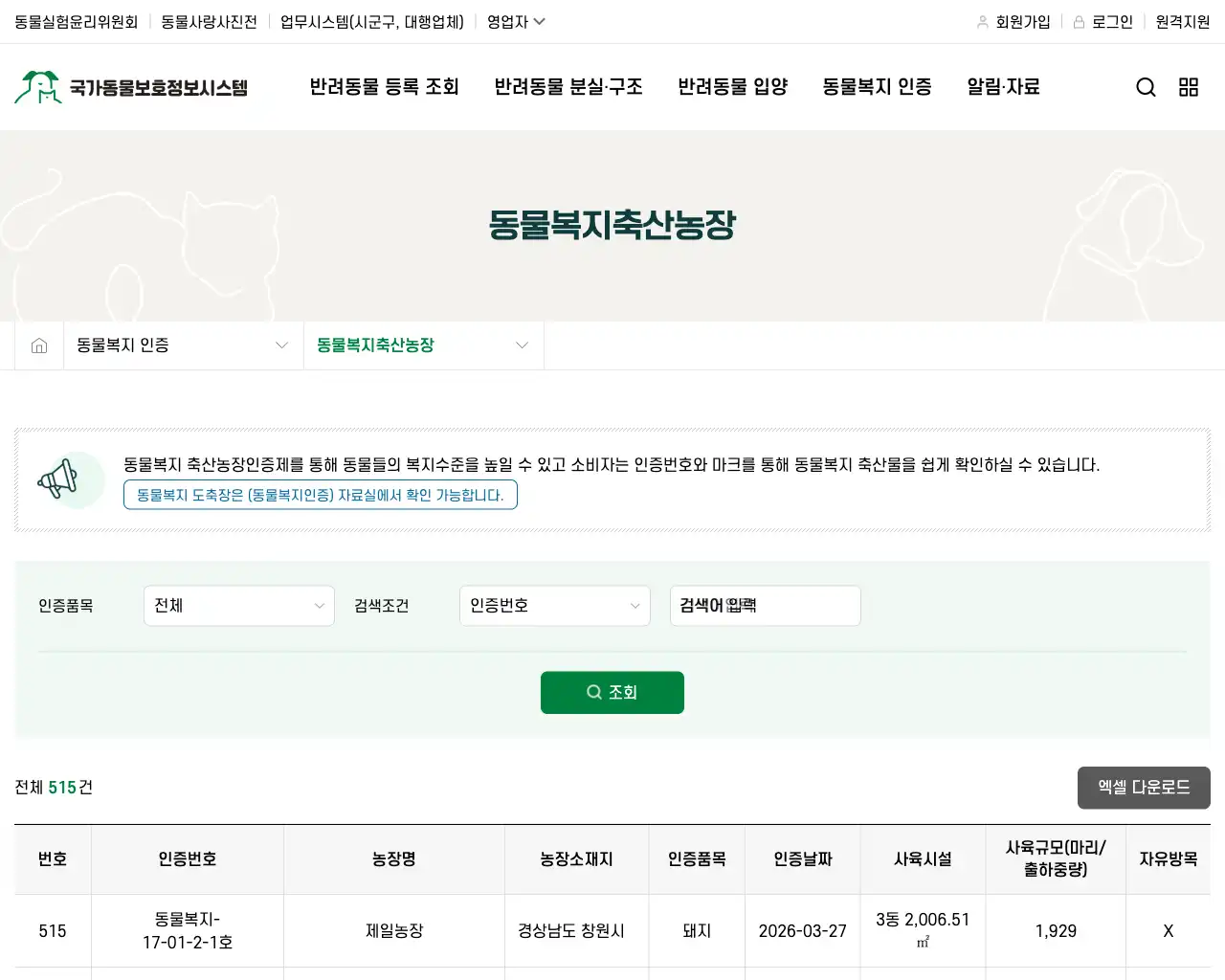Focus the 검색어 입력 text field
This screenshot has width=1225, height=980.
coord(766,606)
